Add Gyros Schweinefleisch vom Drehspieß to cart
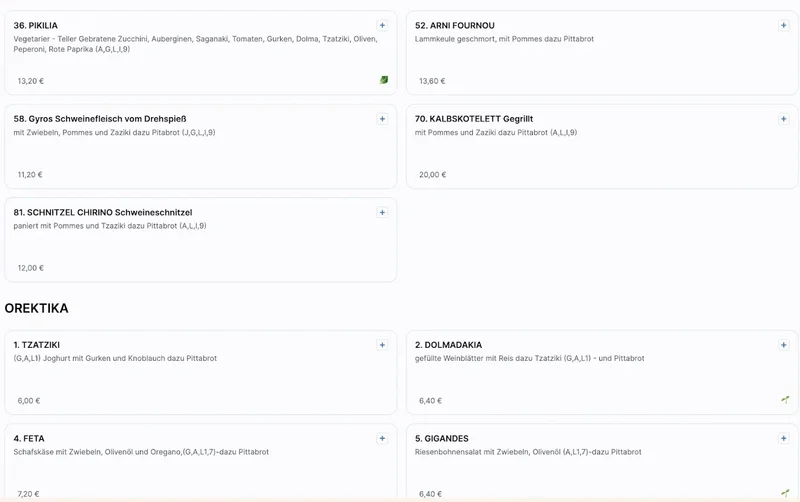 382,119
